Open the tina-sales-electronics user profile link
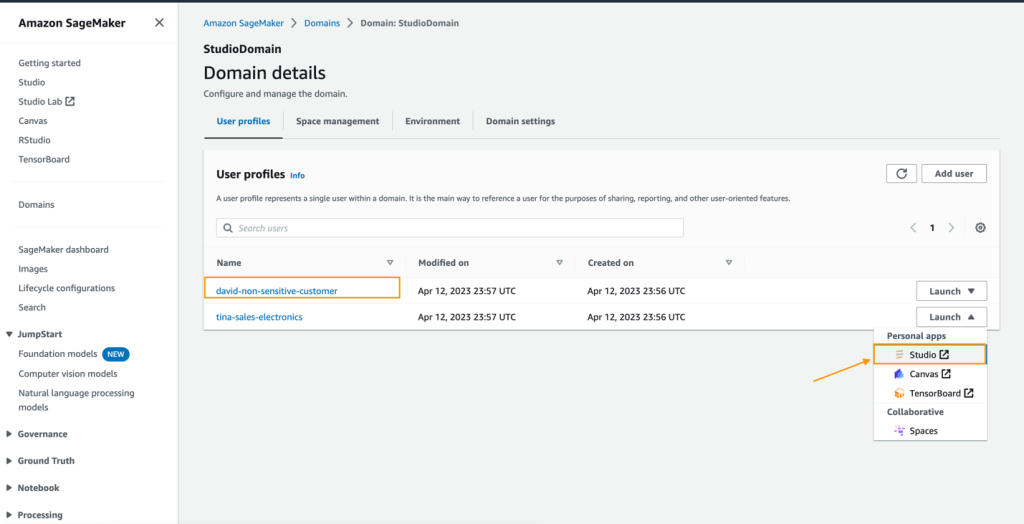 tap(259, 317)
